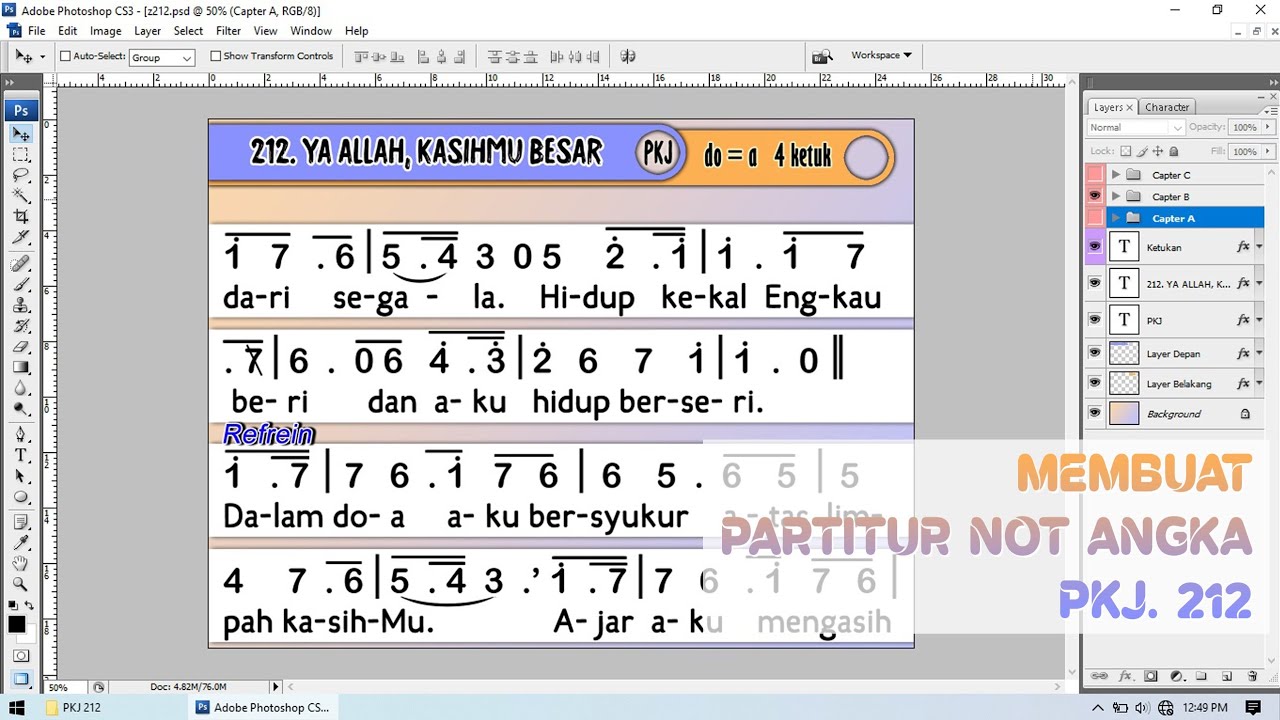Select the Clone Stamp tool
The height and width of the screenshot is (720, 1280).
pos(21,305)
